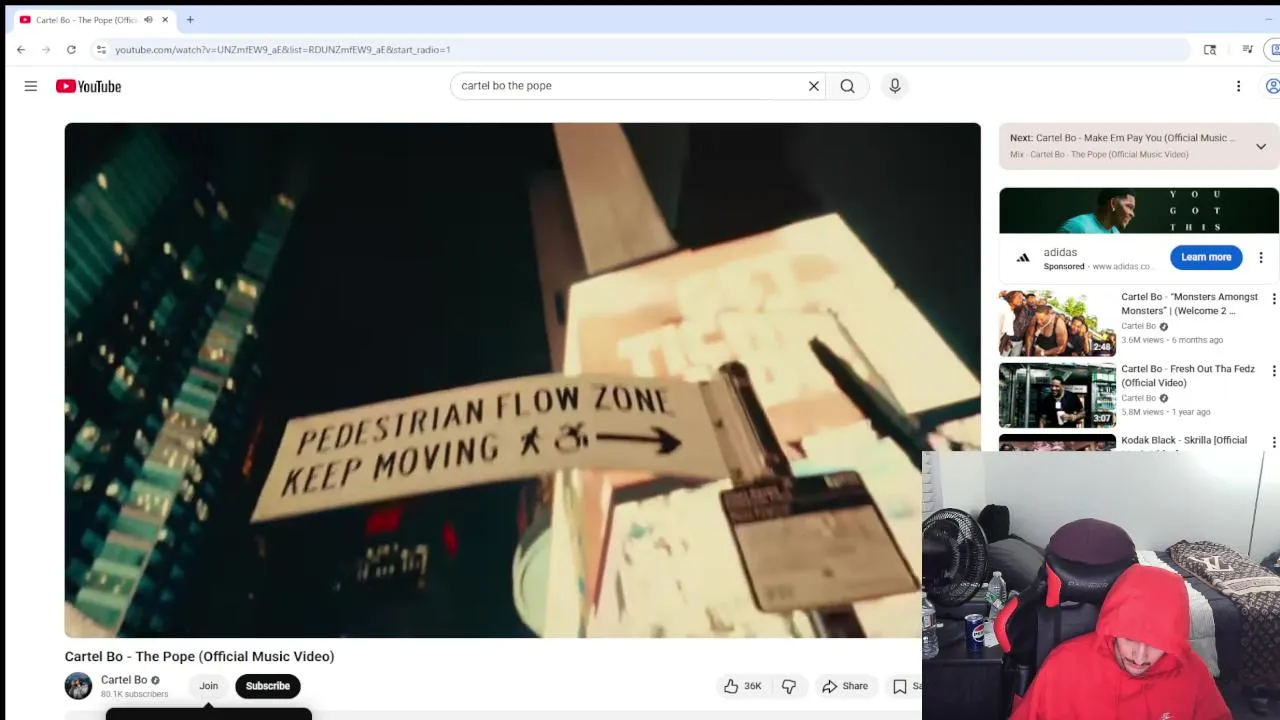Click the 80.1K subscribers text
The width and height of the screenshot is (1280, 720).
pyautogui.click(x=134, y=694)
